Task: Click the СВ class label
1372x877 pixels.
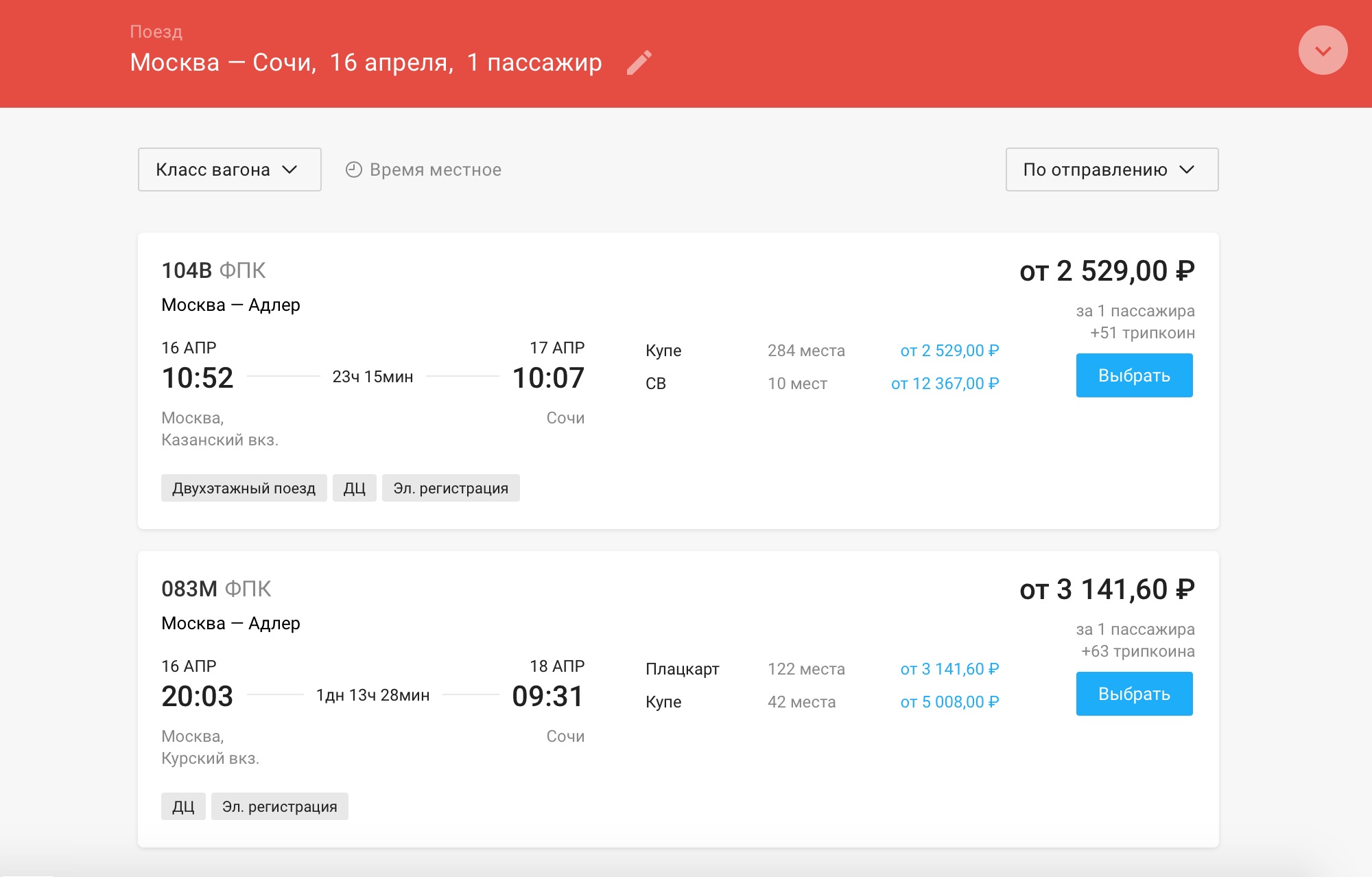Action: click(x=655, y=384)
